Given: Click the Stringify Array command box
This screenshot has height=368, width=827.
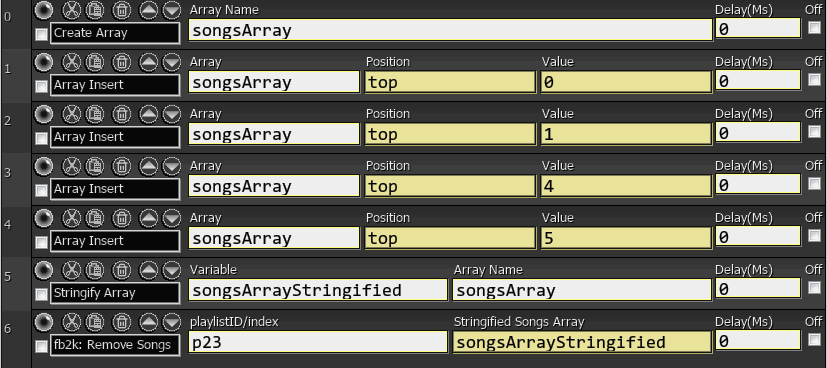Looking at the screenshot, I should [115, 293].
